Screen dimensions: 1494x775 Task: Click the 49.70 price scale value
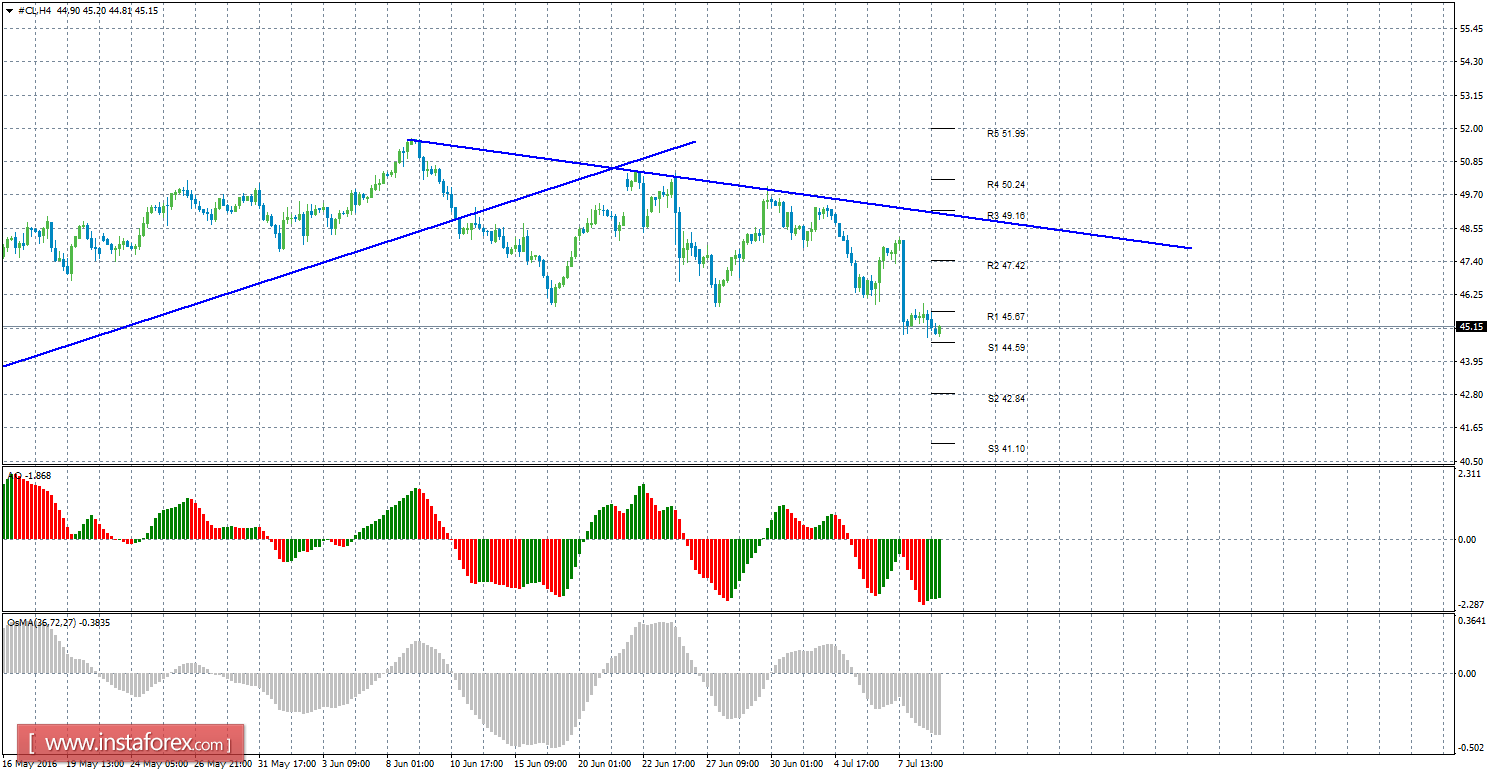coord(1471,195)
